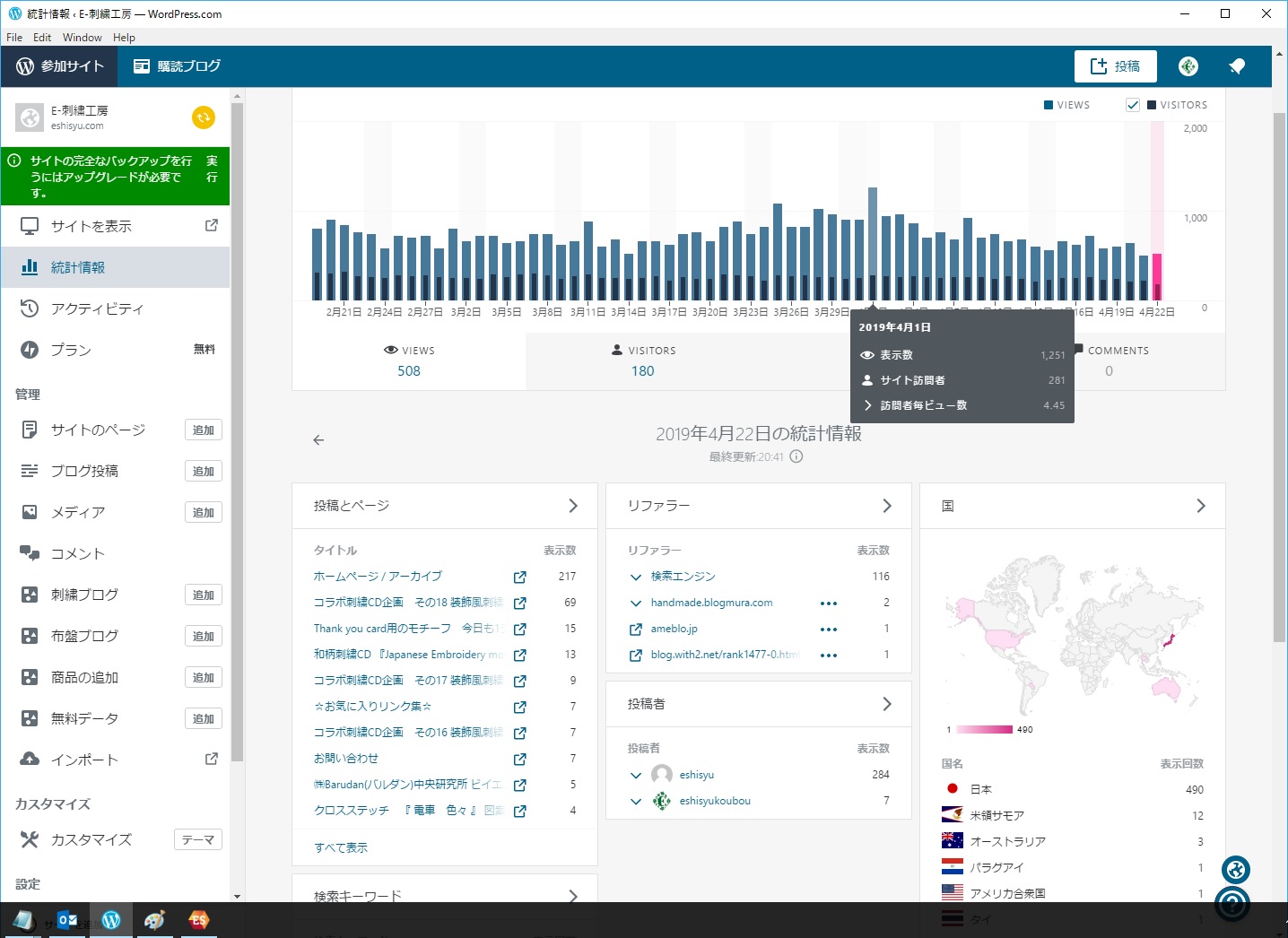Click 実行 on backup upgrade banner
Screen dimensions: 1288x938
click(212, 169)
